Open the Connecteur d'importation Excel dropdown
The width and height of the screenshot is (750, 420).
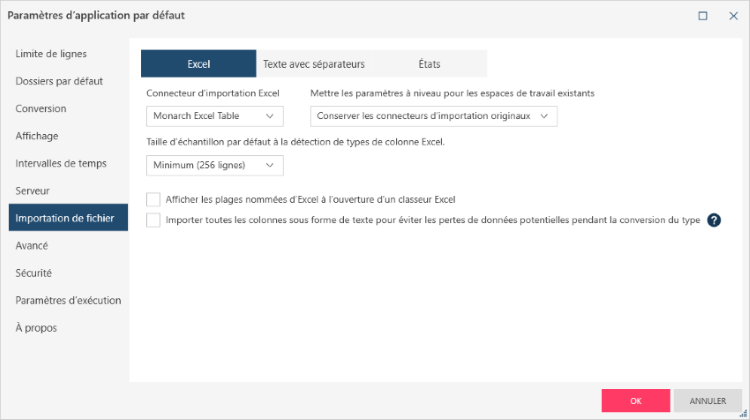click(214, 116)
